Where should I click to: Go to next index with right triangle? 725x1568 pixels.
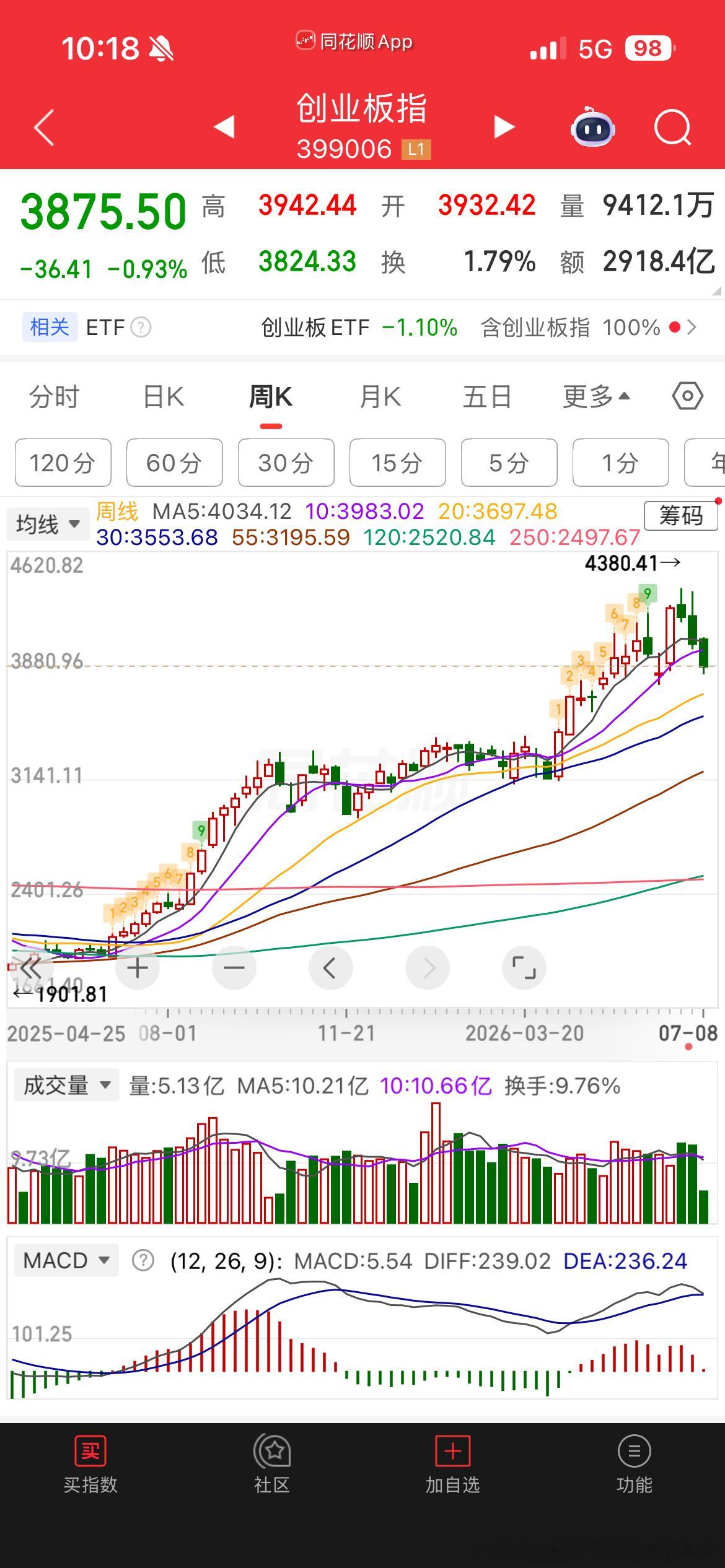point(504,126)
